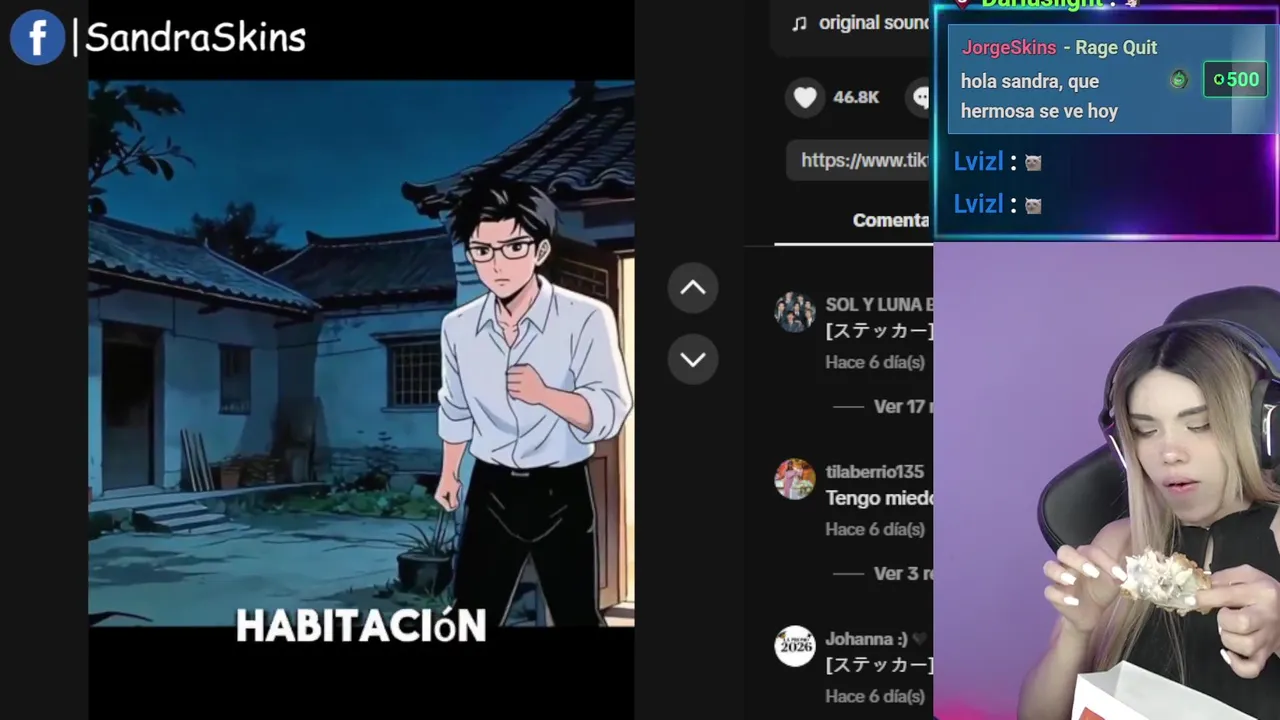Screen dimensions: 1280x720
Task: Switch to the Comentarios tab
Action: [x=892, y=220]
